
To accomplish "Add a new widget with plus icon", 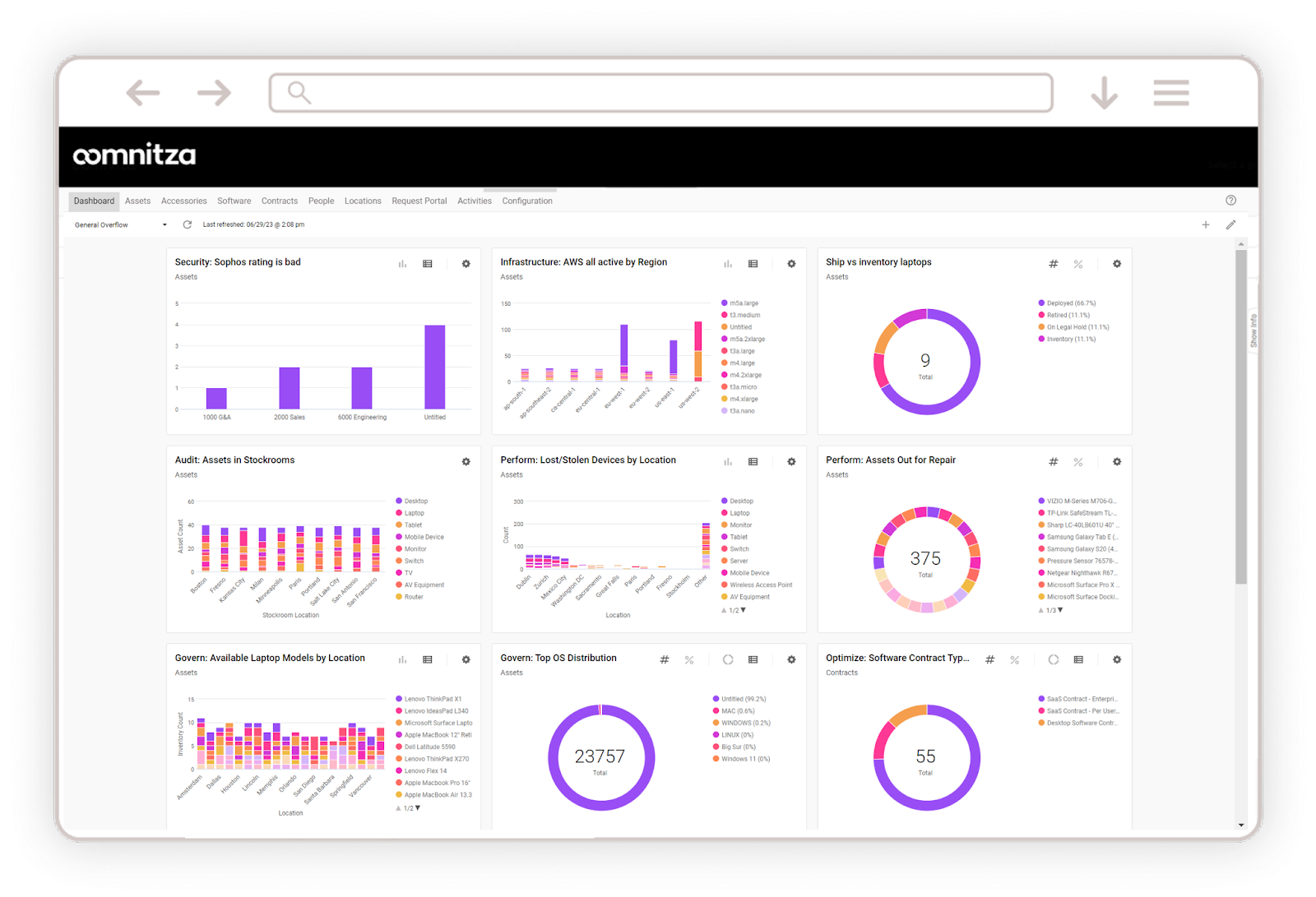I will 1206,224.
